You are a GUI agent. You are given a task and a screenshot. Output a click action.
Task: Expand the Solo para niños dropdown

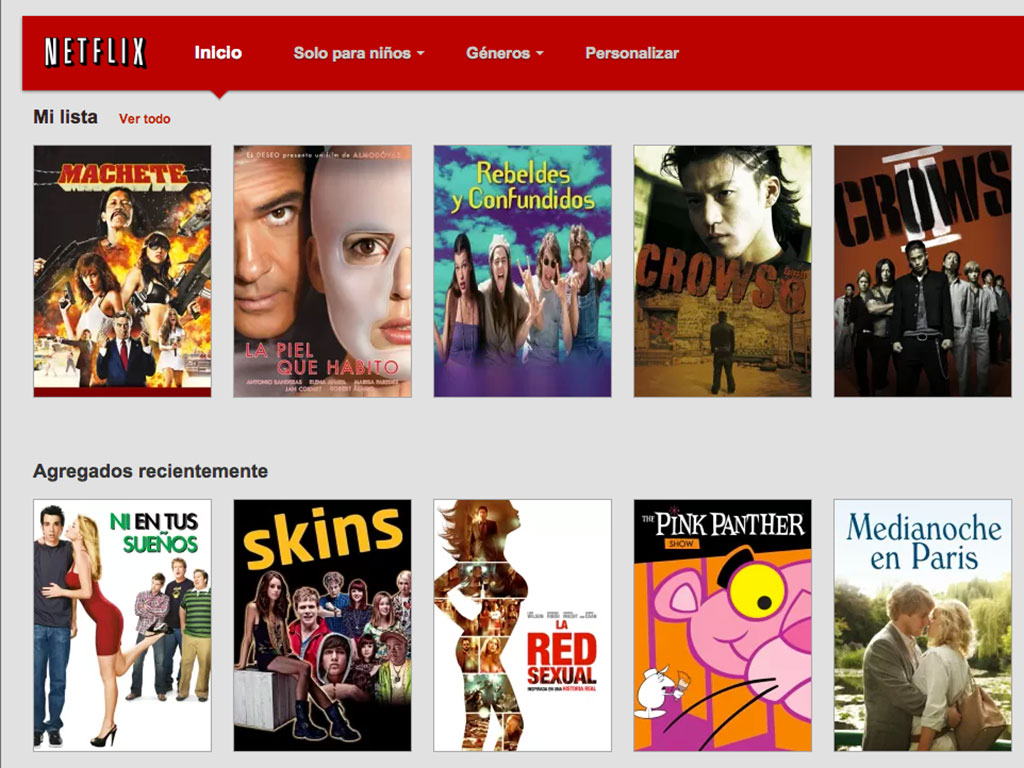point(352,53)
